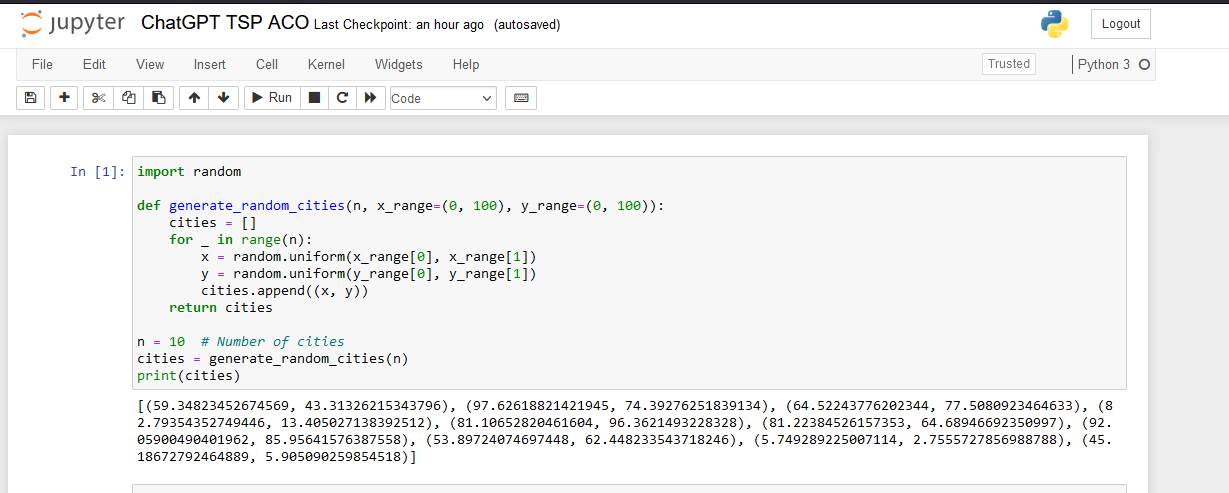Image resolution: width=1229 pixels, height=493 pixels.
Task: Open the Kernel menu
Action: tap(326, 64)
